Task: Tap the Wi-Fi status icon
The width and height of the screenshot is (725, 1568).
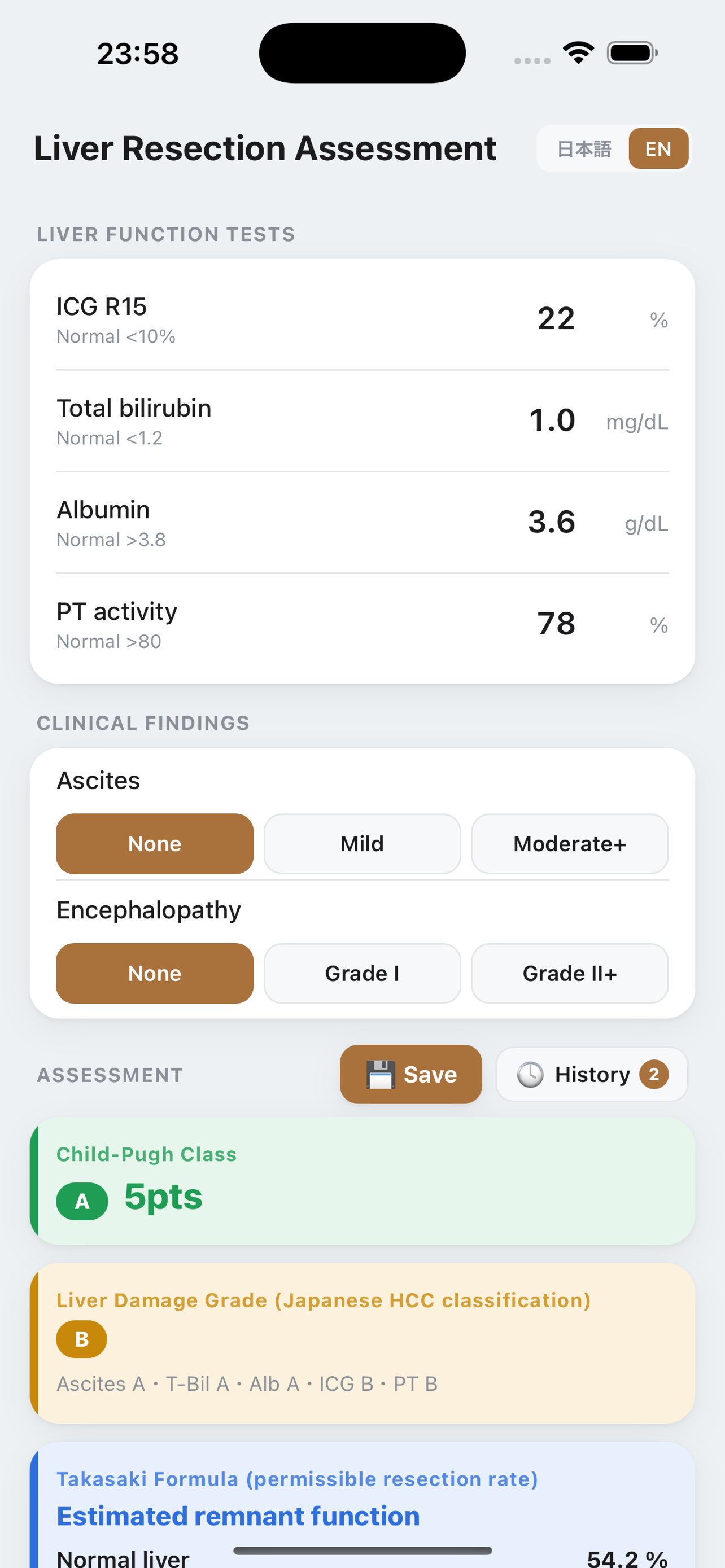Action: click(x=578, y=53)
